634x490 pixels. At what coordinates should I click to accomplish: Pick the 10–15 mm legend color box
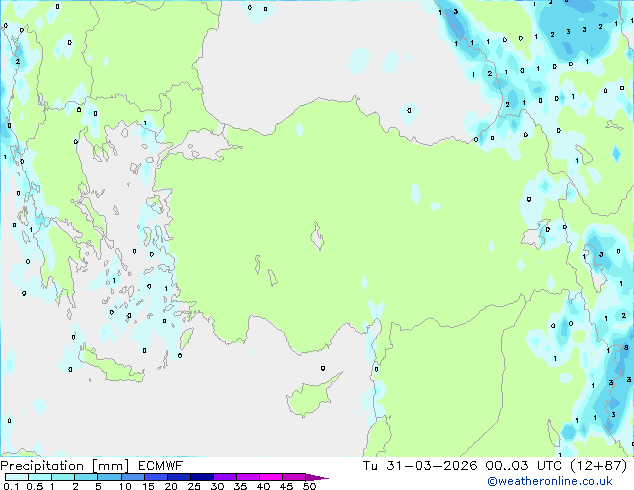point(132,477)
